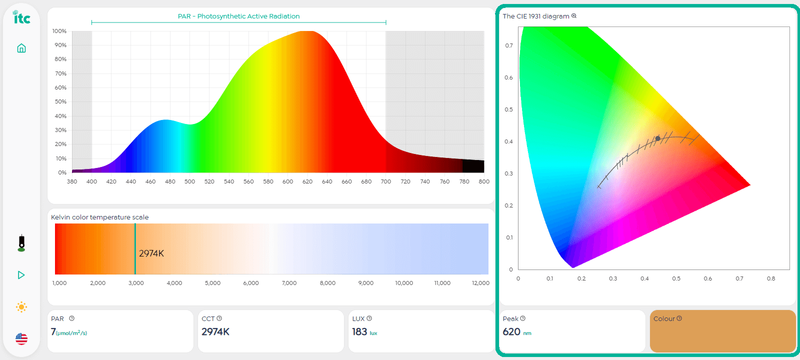This screenshot has height=360, width=800.
Task: Click the 'The CIE 1931 diagram' title
Action: pos(536,16)
